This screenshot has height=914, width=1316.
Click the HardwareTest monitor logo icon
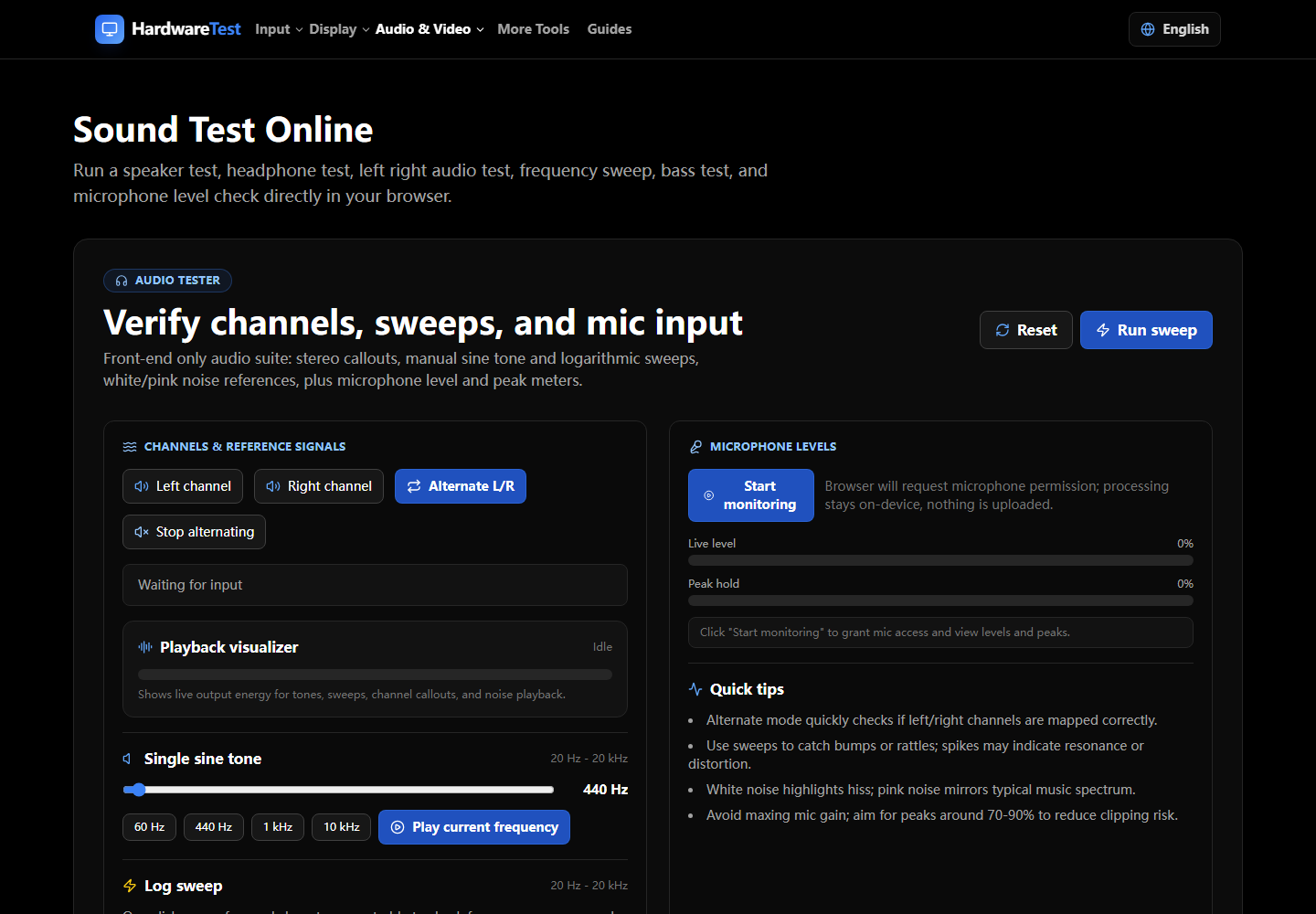110,29
